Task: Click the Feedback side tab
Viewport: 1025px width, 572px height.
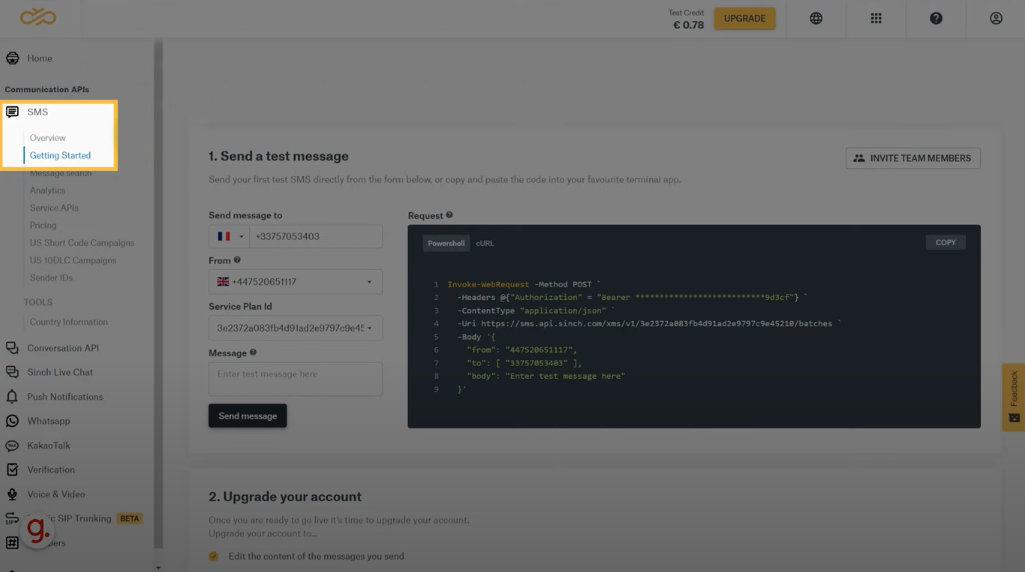Action: pos(1013,397)
